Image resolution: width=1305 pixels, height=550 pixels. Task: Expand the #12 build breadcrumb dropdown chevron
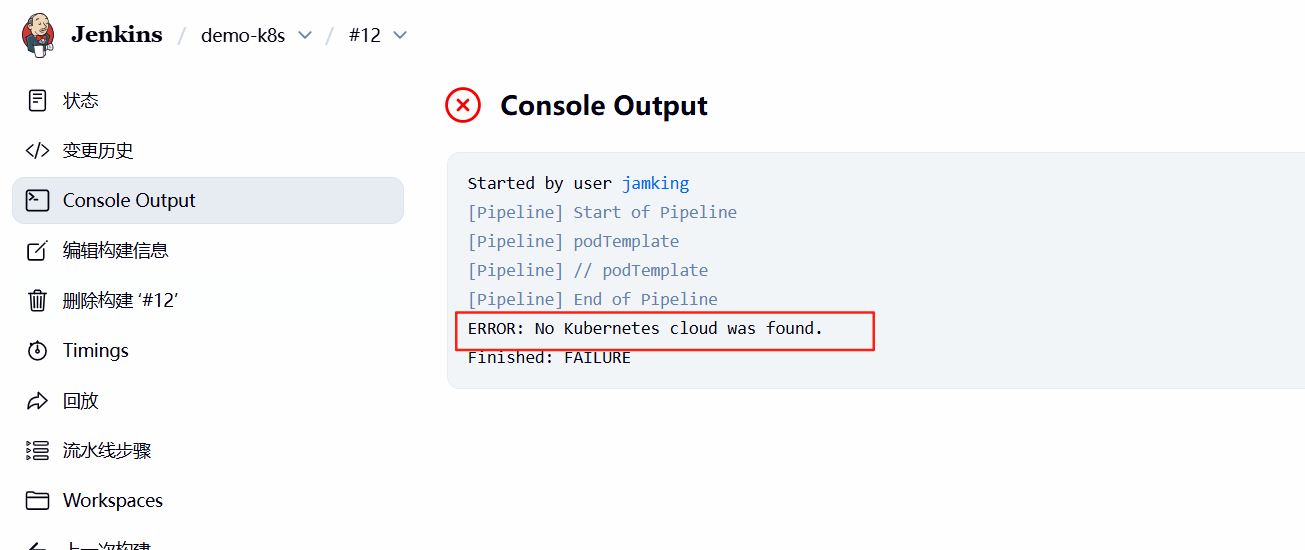[400, 35]
